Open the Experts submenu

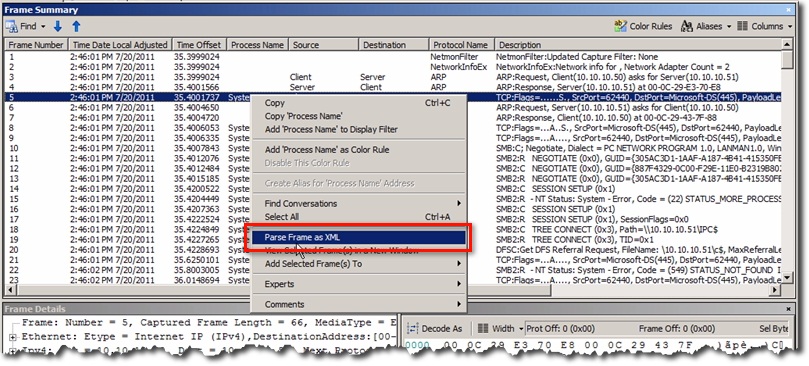click(x=359, y=284)
